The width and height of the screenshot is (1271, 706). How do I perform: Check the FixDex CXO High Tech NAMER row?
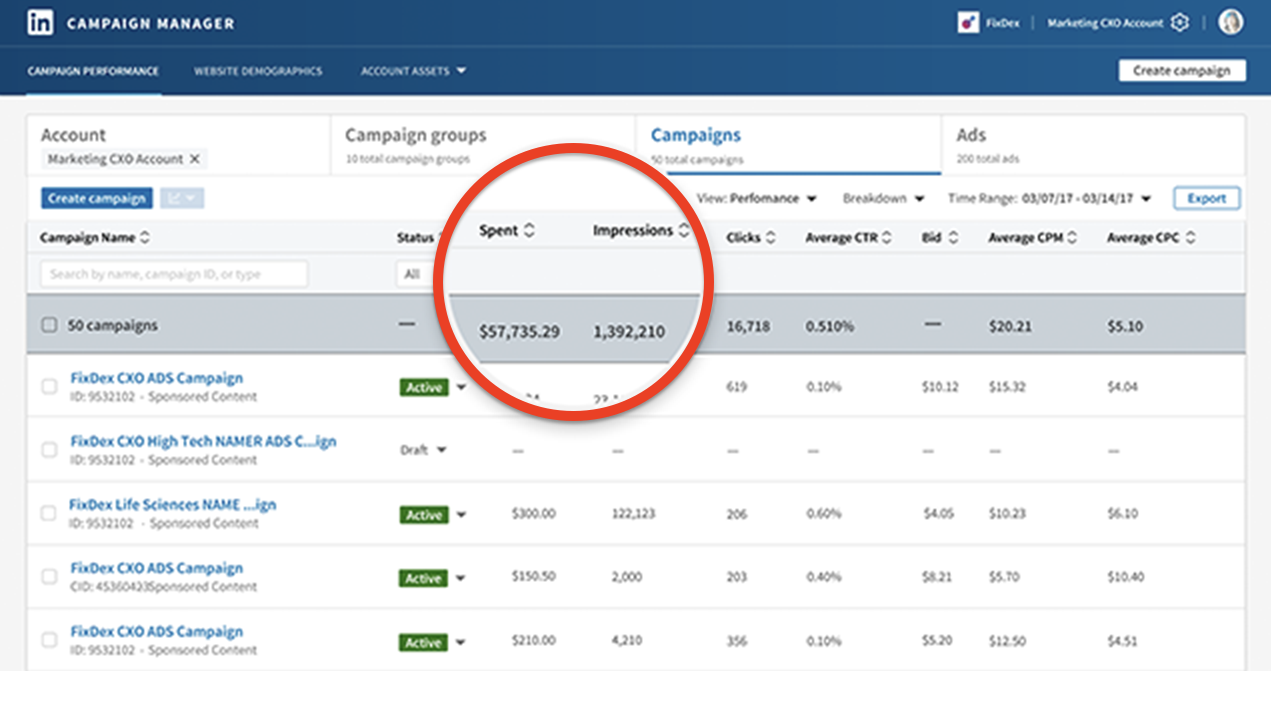click(x=49, y=450)
